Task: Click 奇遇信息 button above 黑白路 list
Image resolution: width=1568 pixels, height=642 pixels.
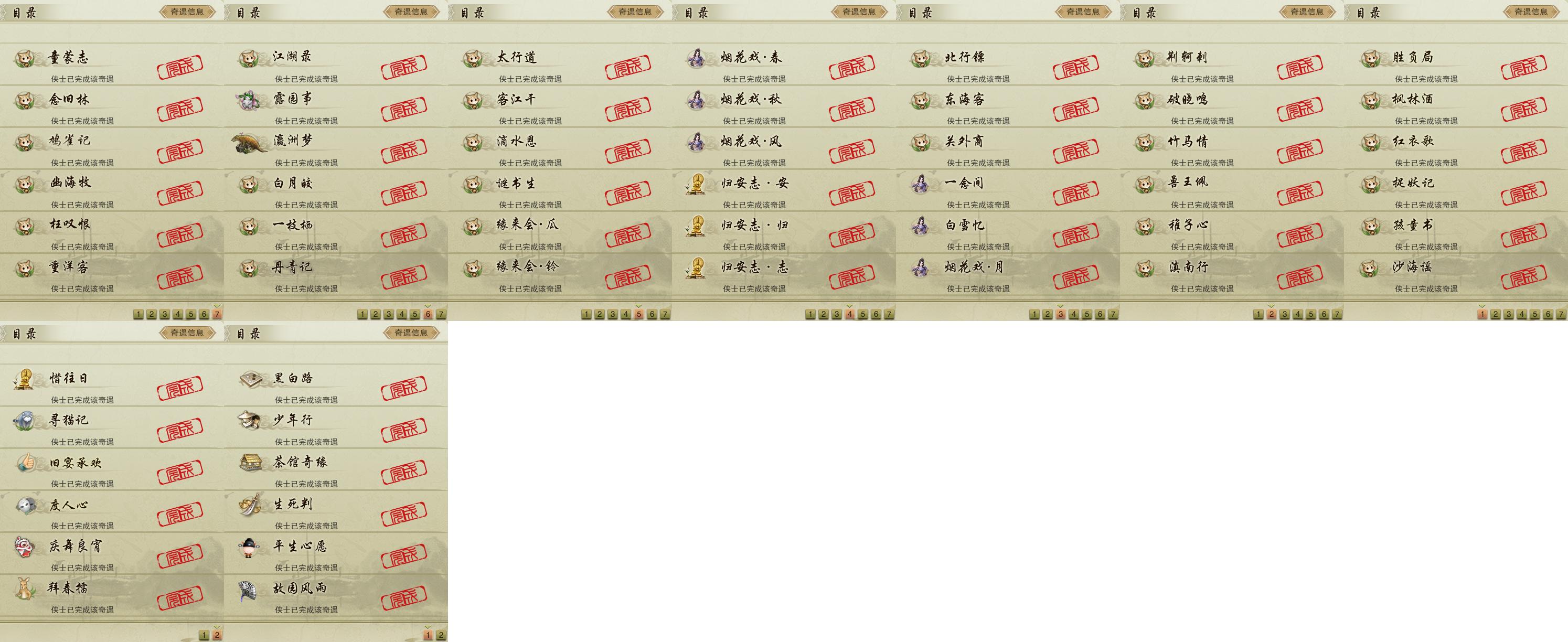Action: point(411,333)
